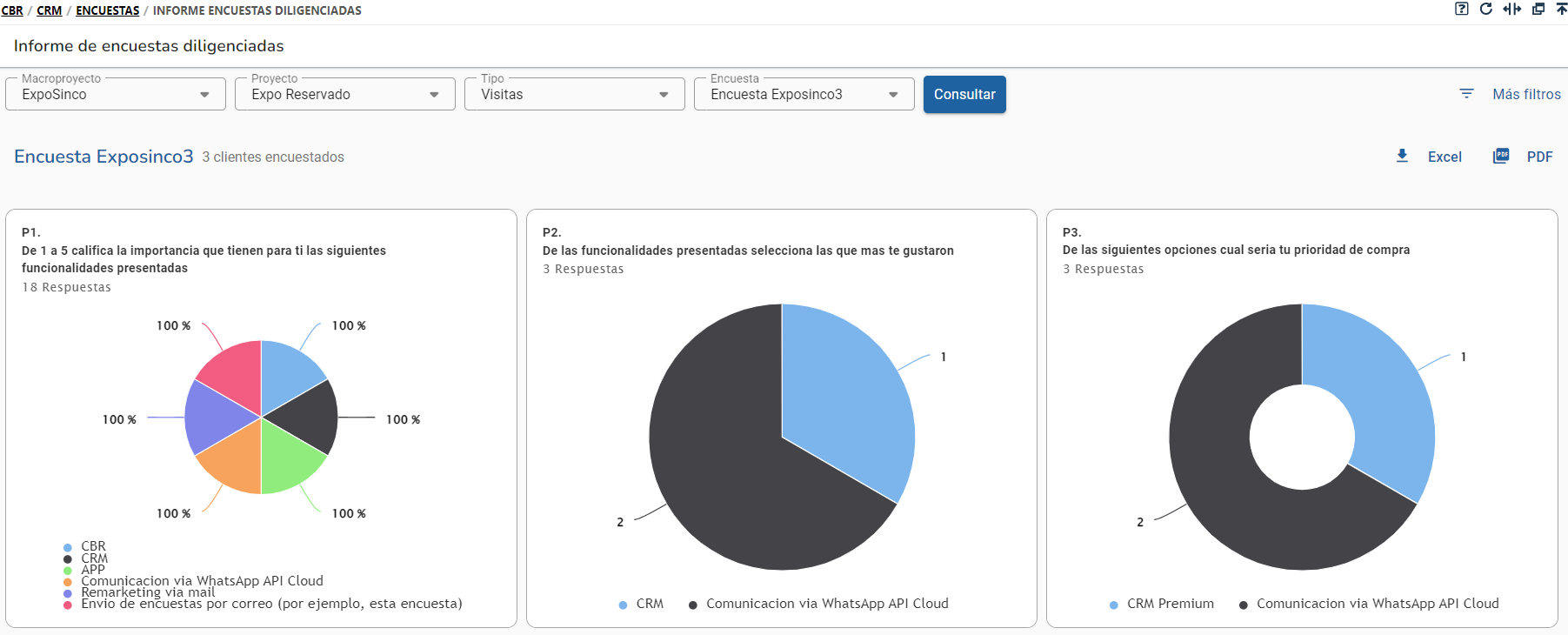Go to the CBR breadcrumb link
This screenshot has height=635, width=1568.
point(12,10)
